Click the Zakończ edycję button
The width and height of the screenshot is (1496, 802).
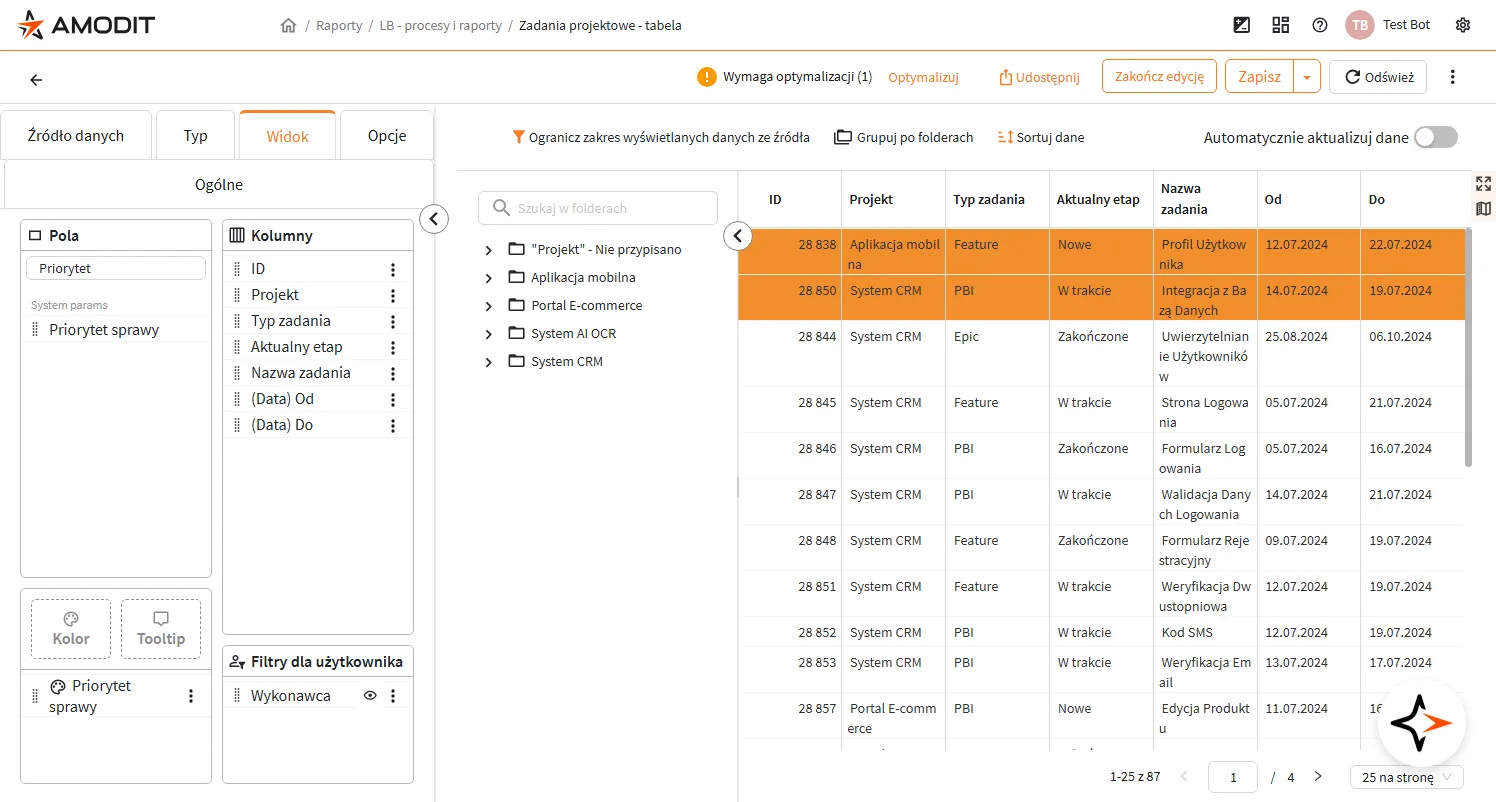coord(1159,76)
